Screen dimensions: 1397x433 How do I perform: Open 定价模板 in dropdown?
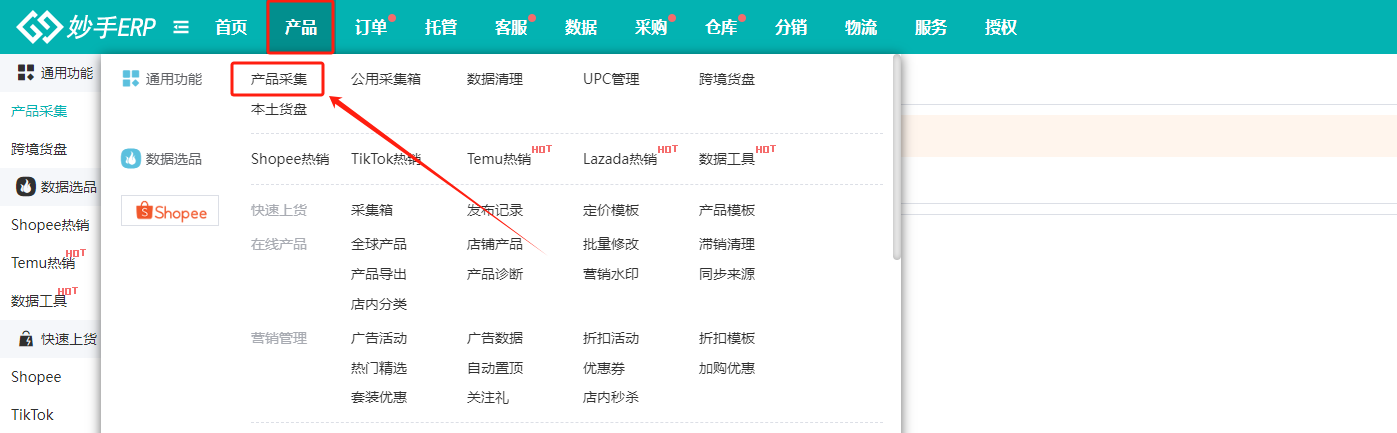[x=611, y=210]
